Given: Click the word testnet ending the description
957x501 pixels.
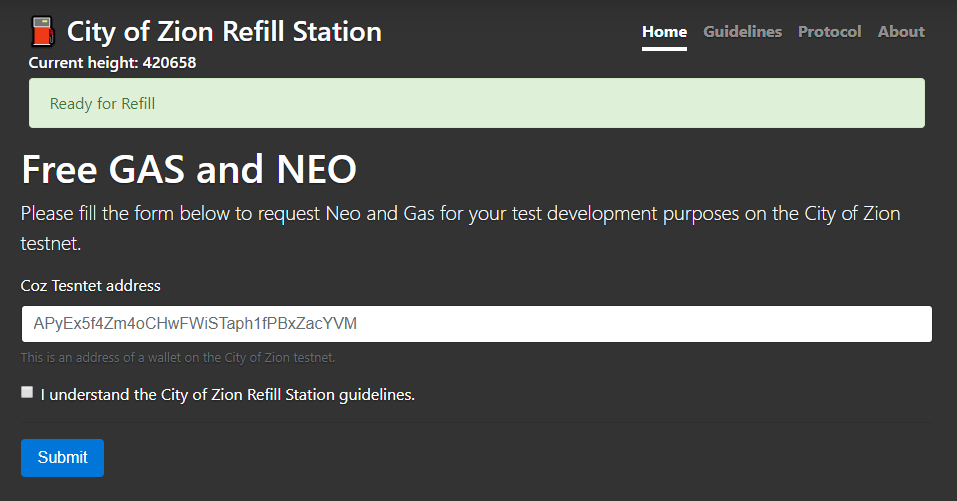Looking at the screenshot, I should (50, 243).
